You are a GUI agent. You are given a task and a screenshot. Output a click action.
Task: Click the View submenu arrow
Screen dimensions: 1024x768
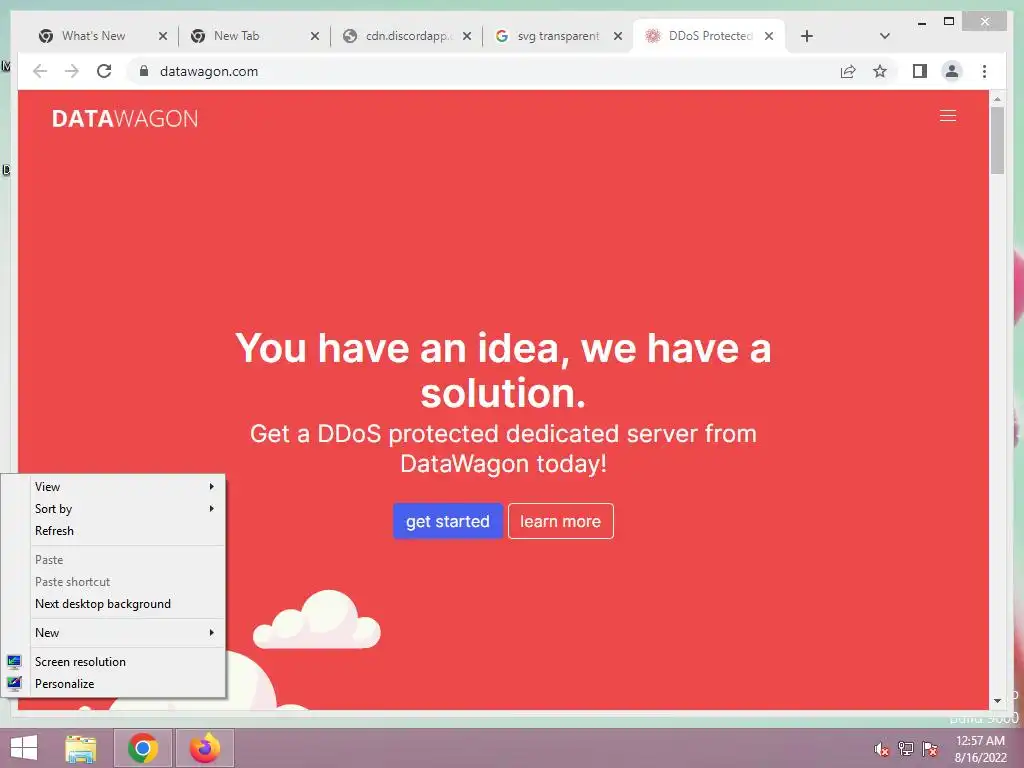[212, 487]
